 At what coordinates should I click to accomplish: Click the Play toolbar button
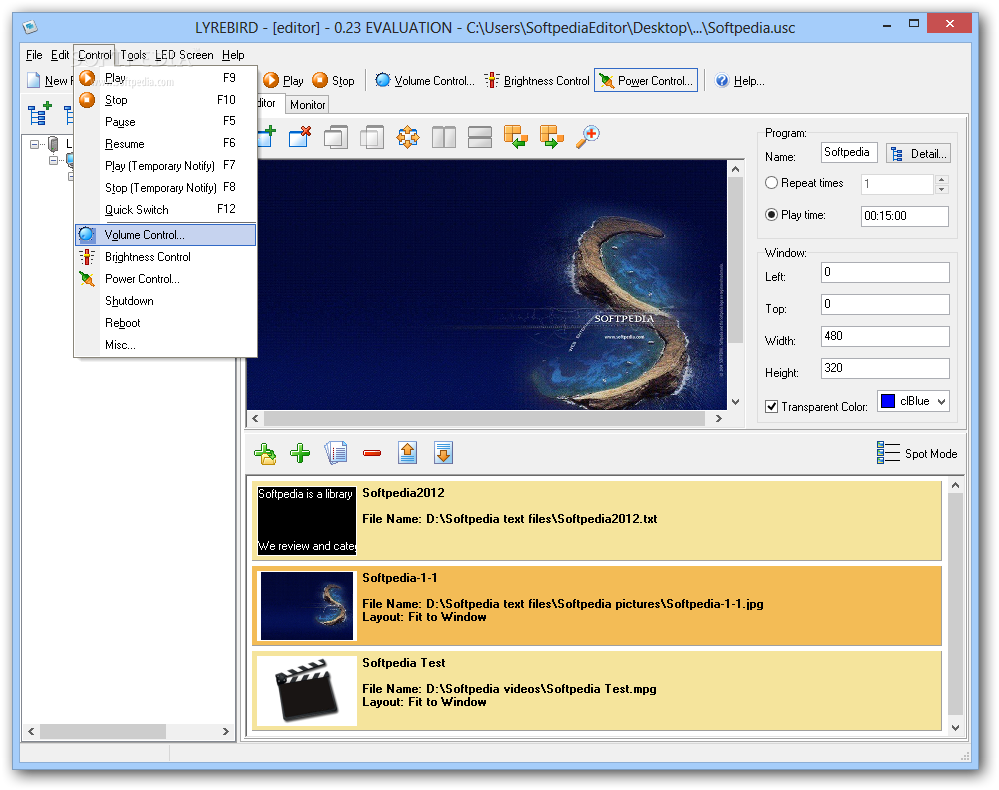[x=284, y=80]
